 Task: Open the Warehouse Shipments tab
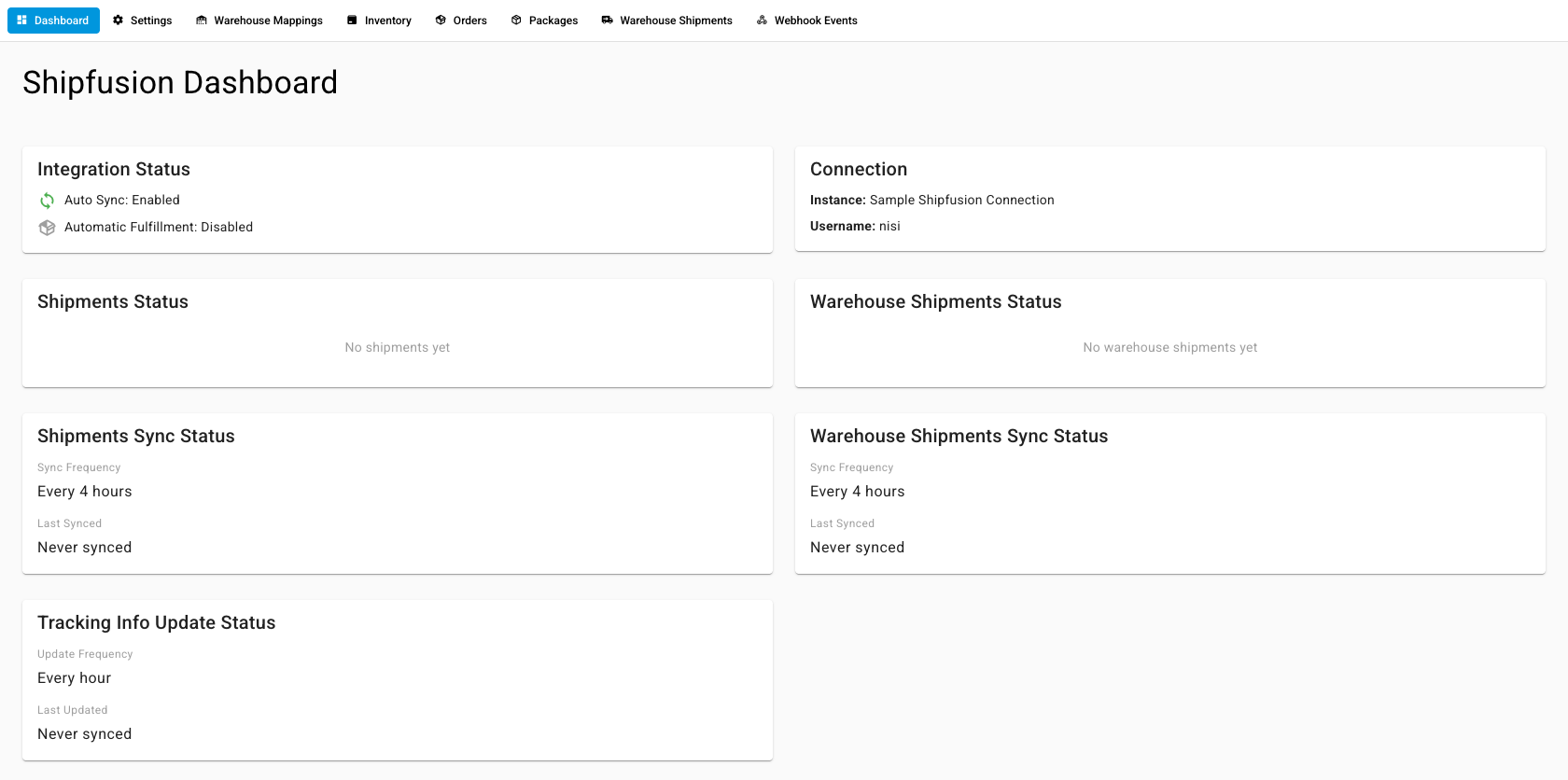tap(667, 21)
